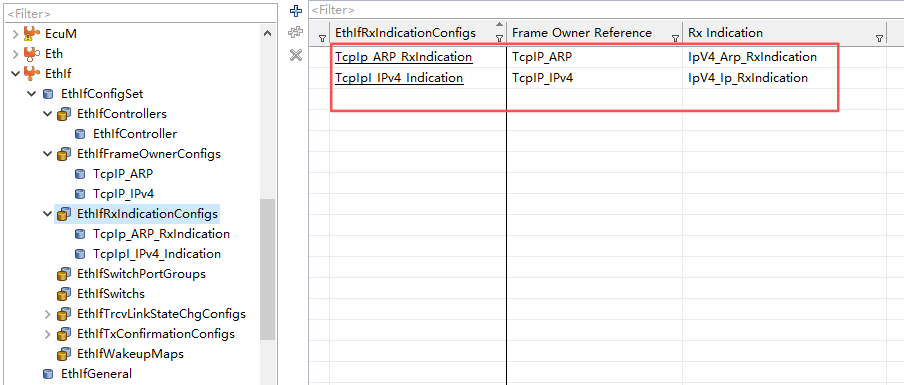This screenshot has width=904, height=385.
Task: Click filter funnel in Rx Indication column
Action: (879, 38)
